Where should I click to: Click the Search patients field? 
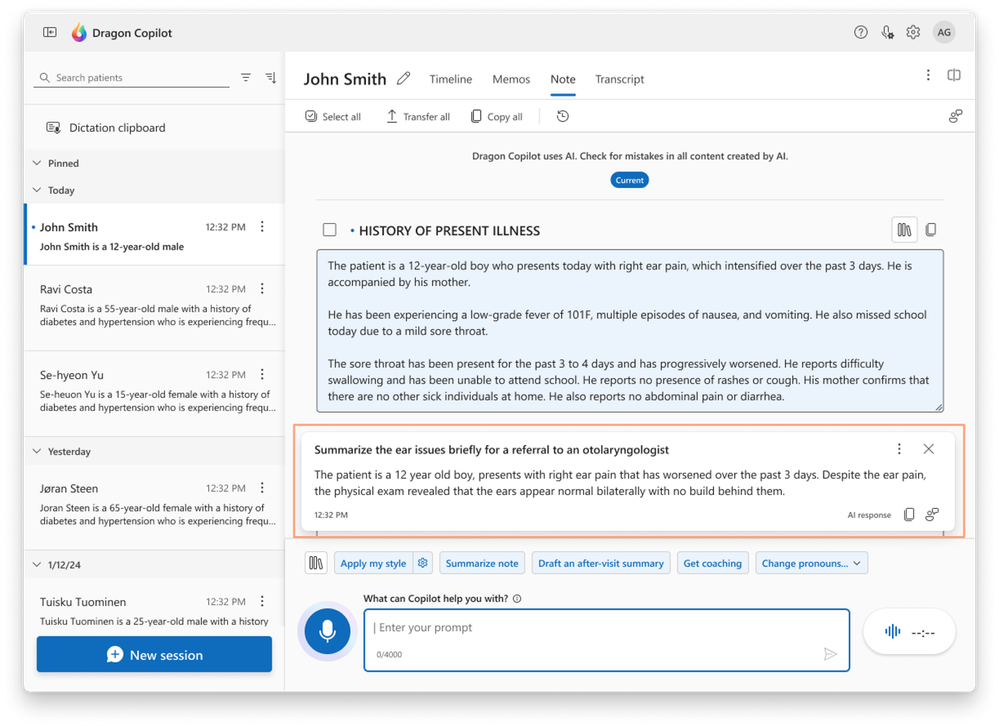point(131,77)
